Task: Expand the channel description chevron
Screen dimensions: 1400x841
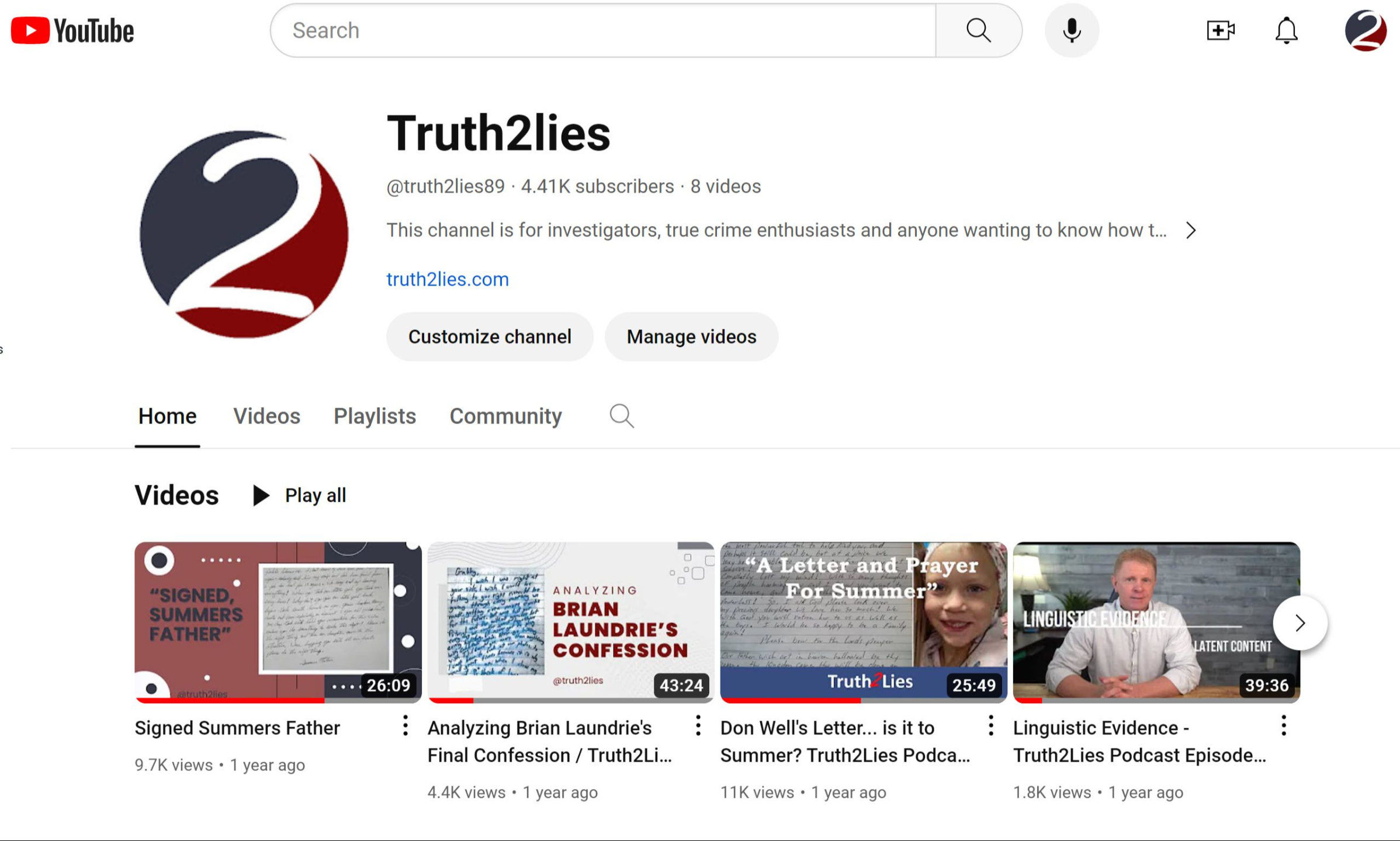Action: [1190, 231]
